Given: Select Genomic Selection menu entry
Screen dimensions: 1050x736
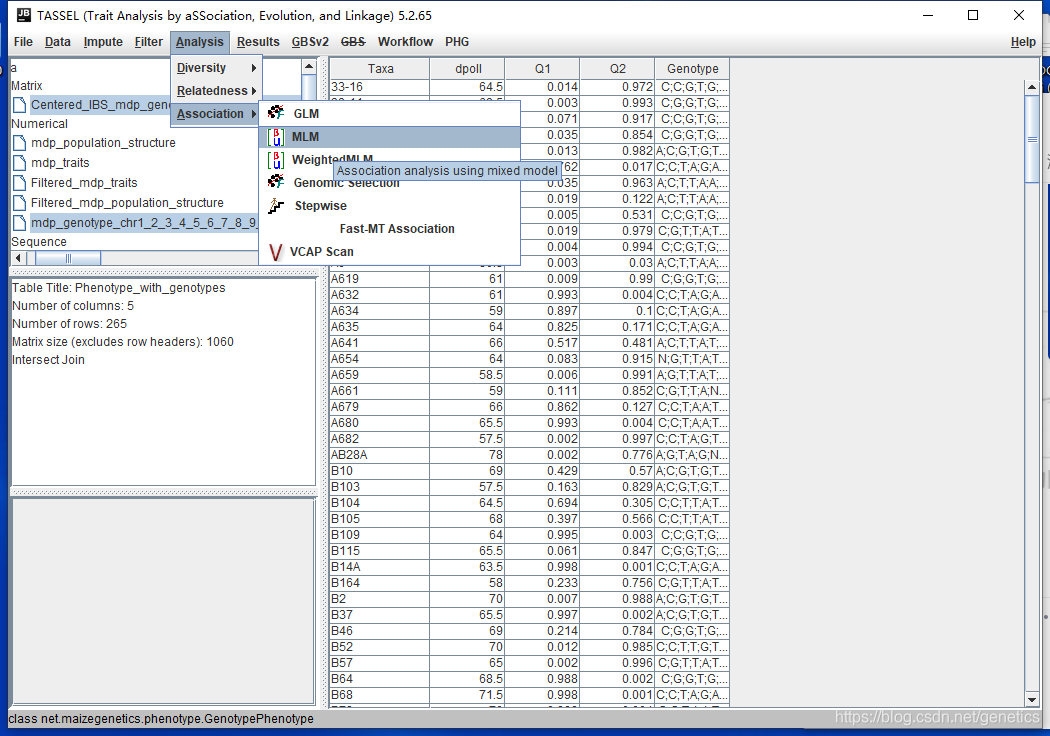Looking at the screenshot, I should tap(390, 183).
